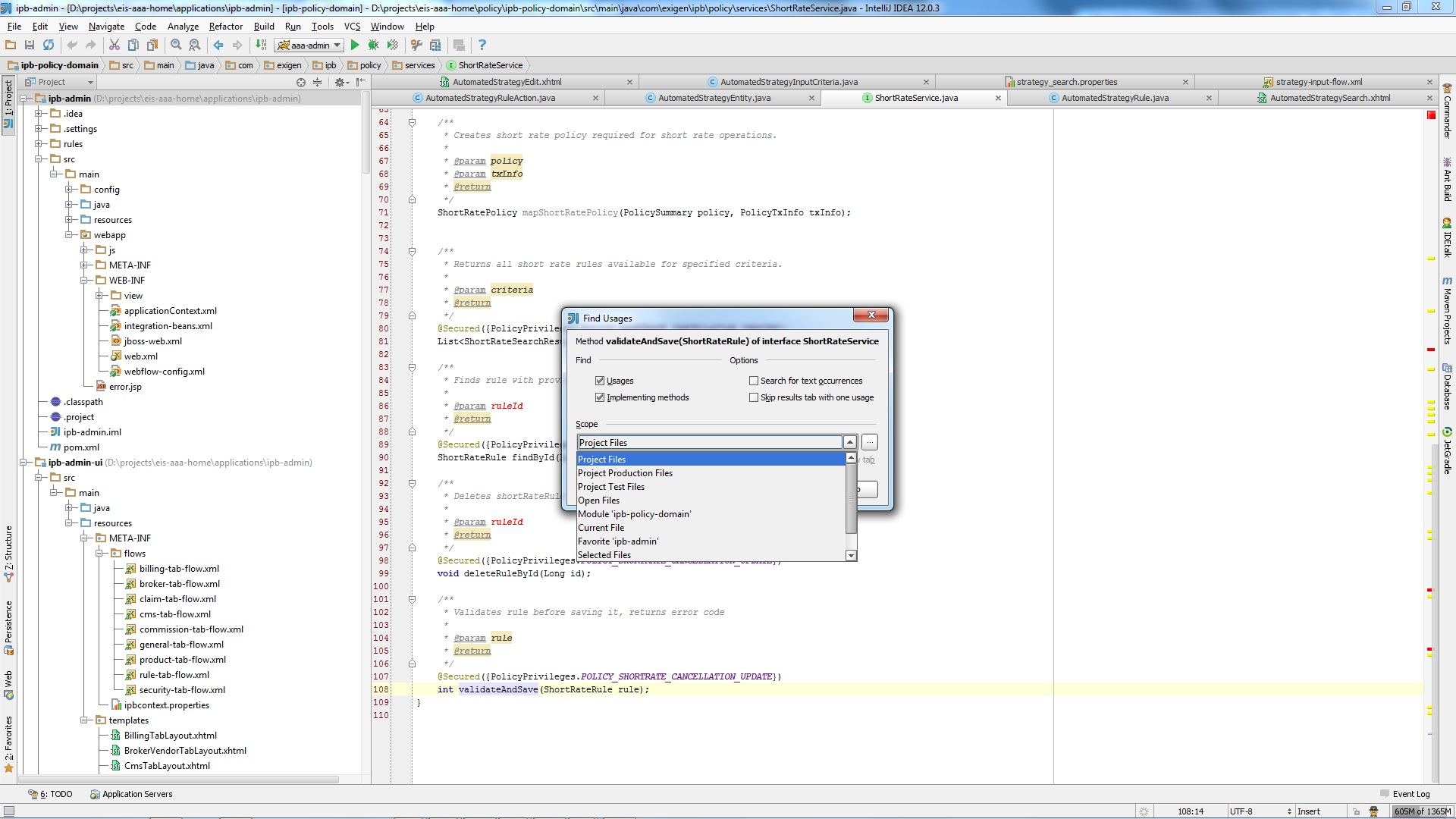Toggle Implementing methods checkbox
The image size is (1456, 819).
[x=600, y=397]
